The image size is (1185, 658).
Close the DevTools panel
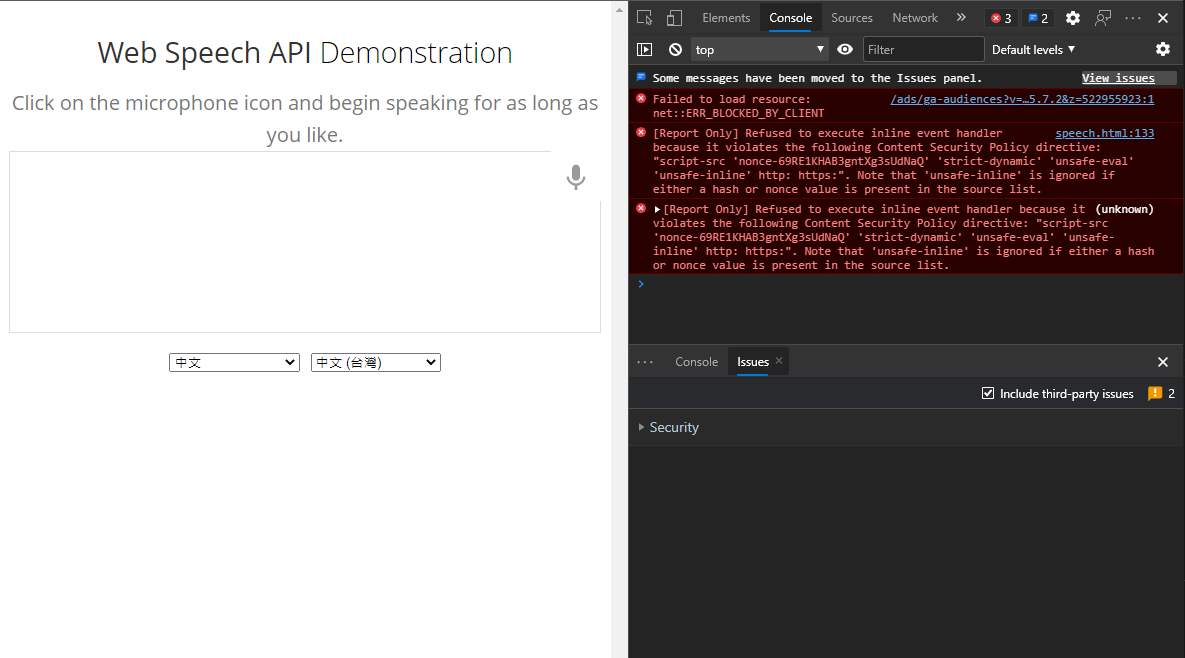(x=1163, y=18)
